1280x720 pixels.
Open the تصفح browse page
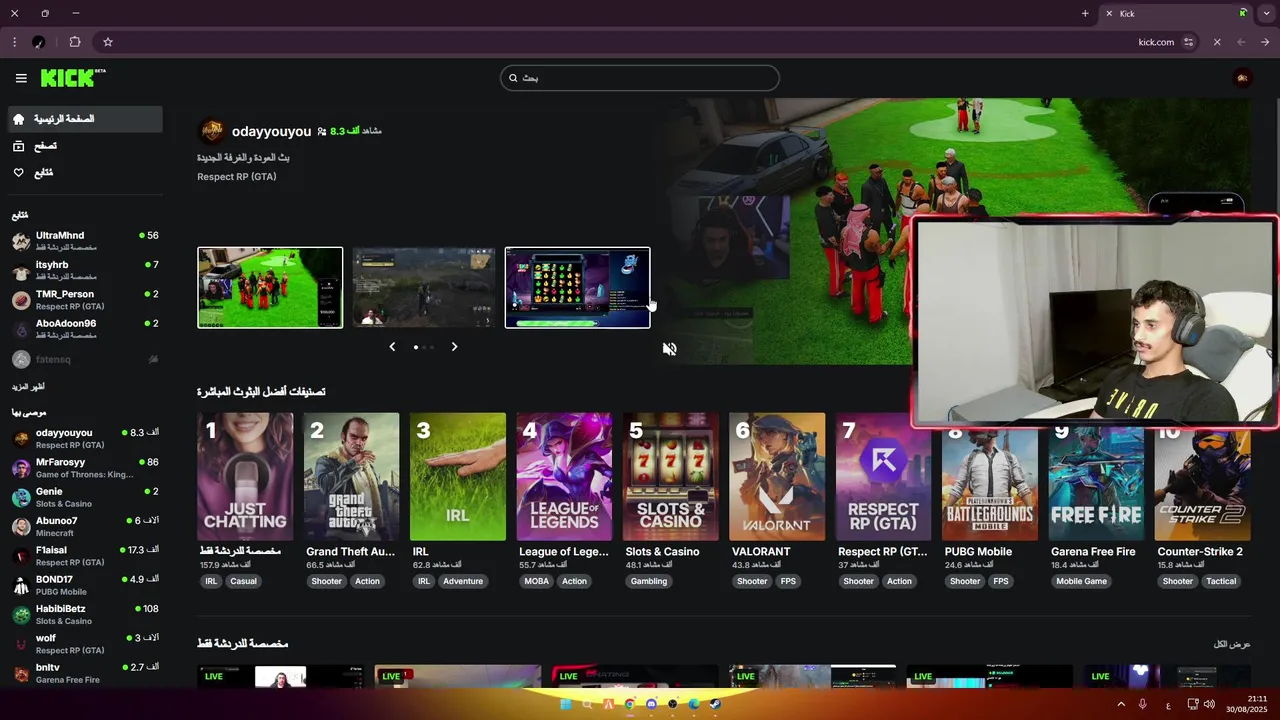[x=85, y=146]
